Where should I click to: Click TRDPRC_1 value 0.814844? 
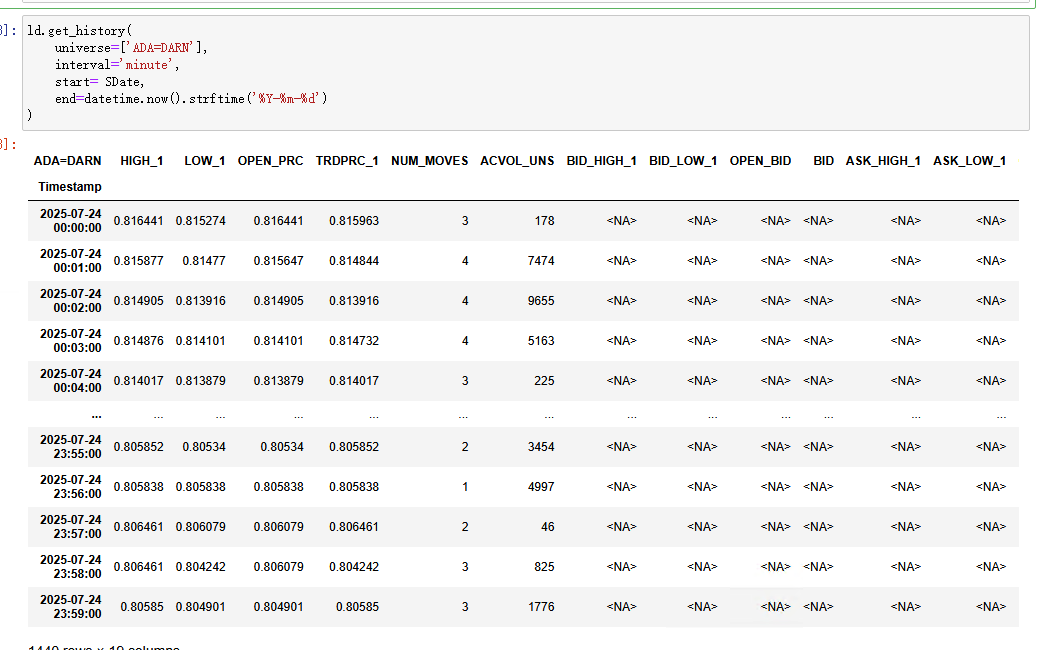354,261
